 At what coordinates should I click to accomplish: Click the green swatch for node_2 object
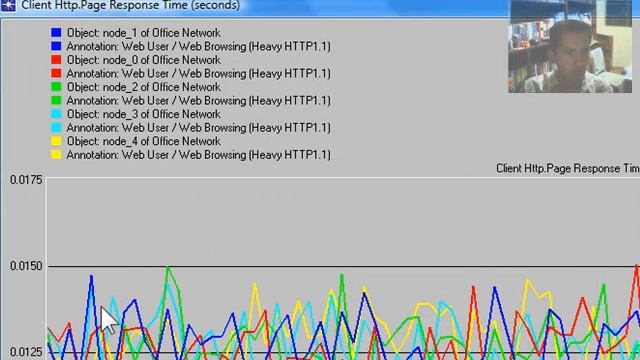pos(56,87)
